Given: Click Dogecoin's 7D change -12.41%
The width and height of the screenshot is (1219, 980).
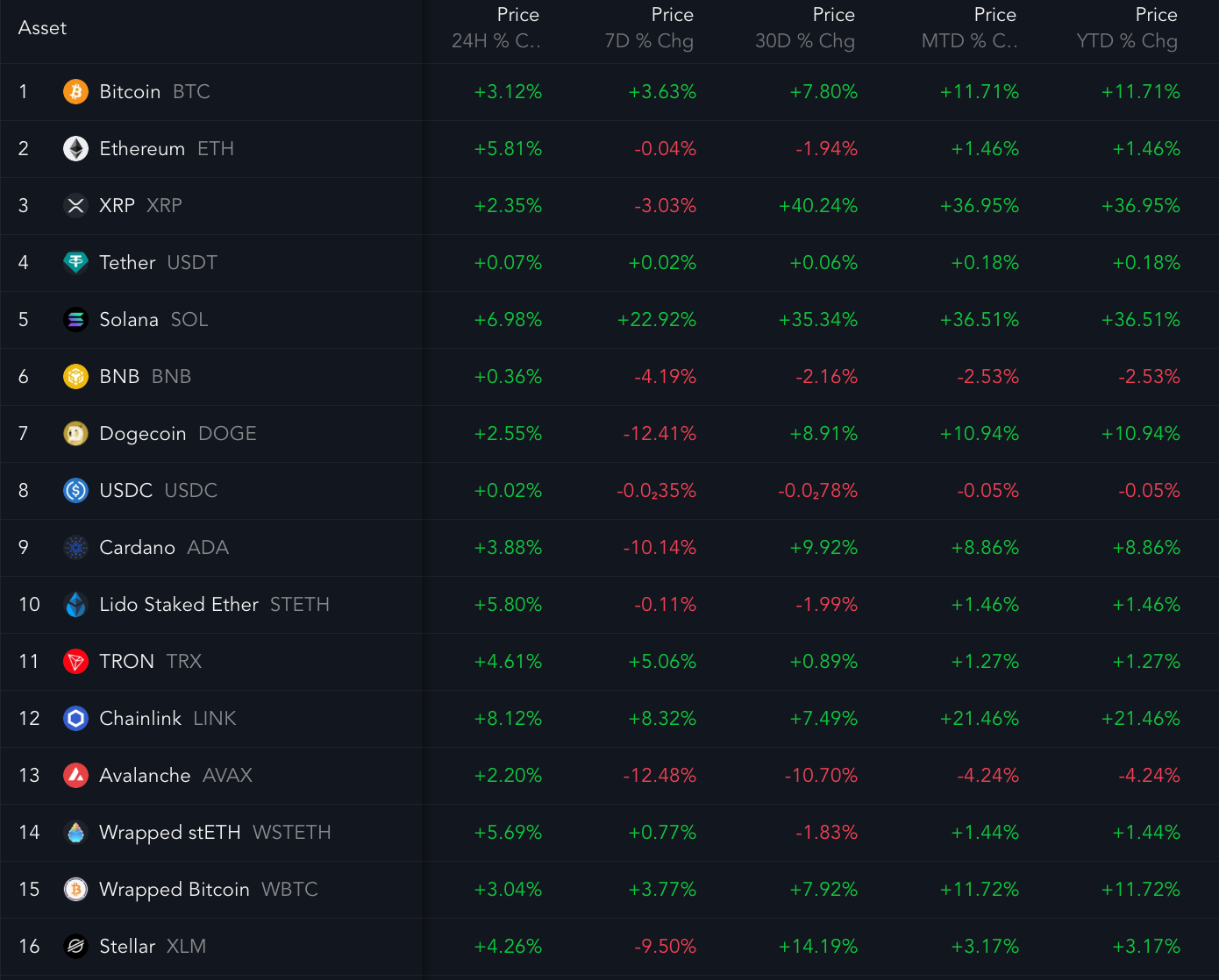Looking at the screenshot, I should click(659, 434).
